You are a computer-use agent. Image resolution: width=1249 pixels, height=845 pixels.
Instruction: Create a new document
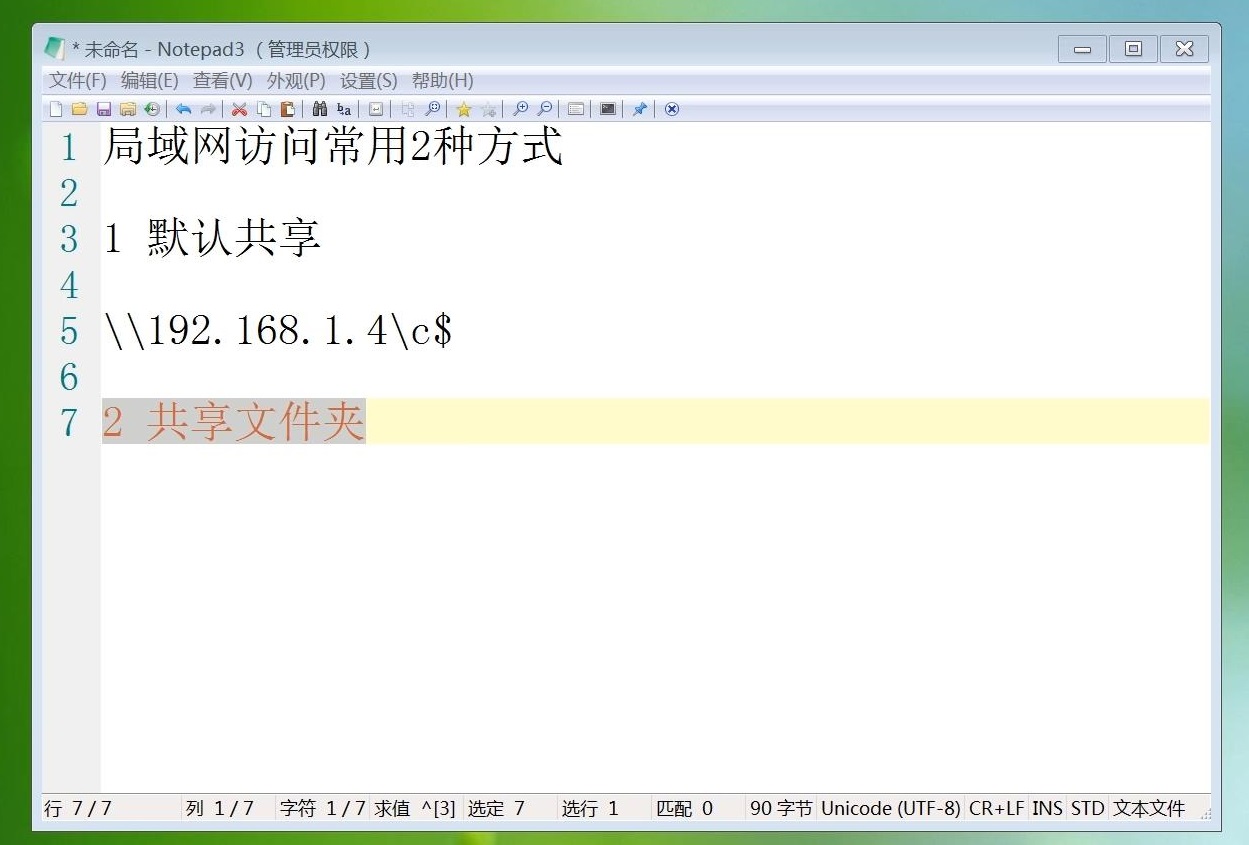(55, 109)
